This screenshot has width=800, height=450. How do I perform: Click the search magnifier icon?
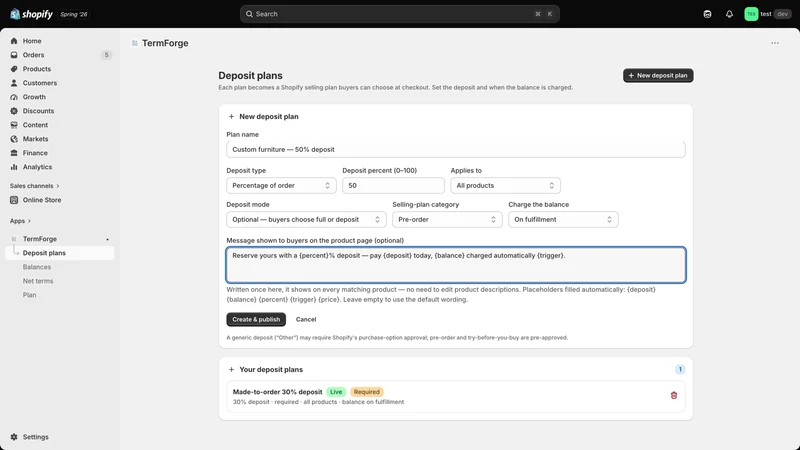pos(249,14)
